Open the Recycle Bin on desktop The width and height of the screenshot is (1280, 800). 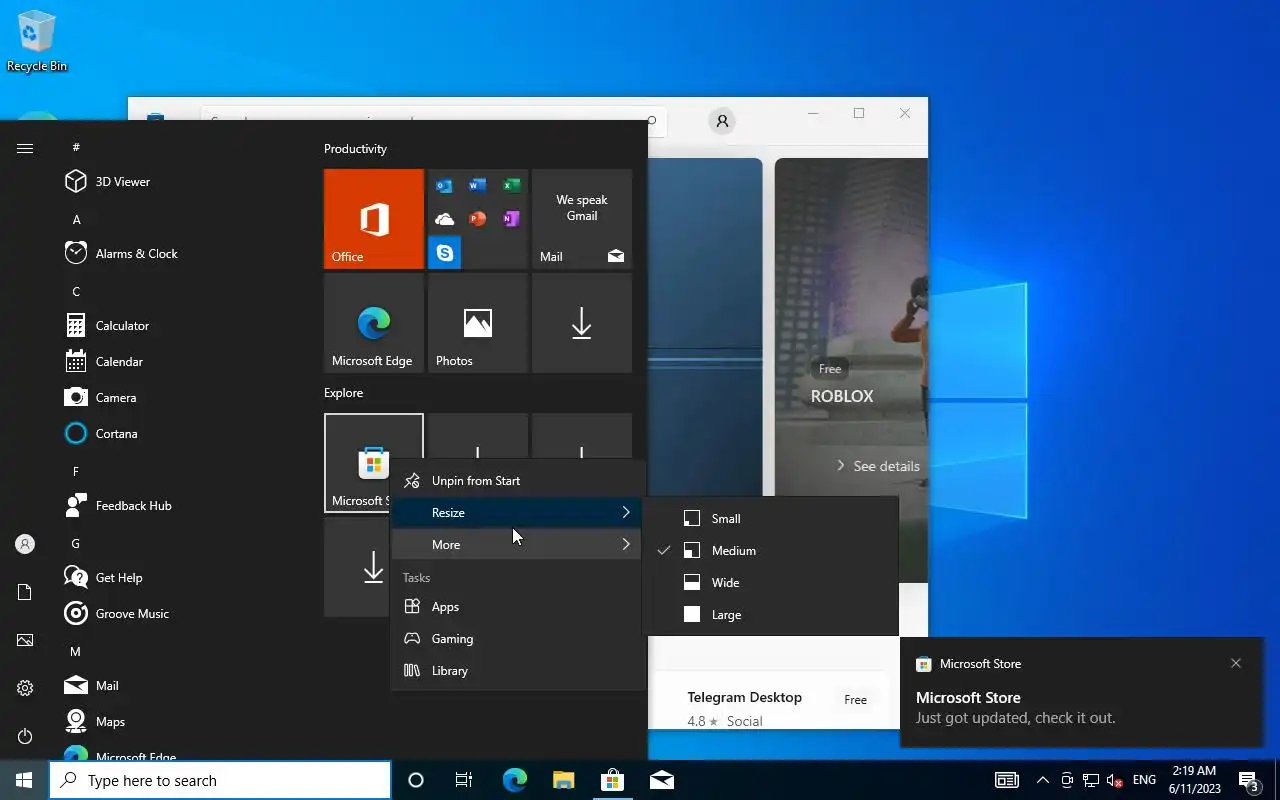[x=37, y=41]
